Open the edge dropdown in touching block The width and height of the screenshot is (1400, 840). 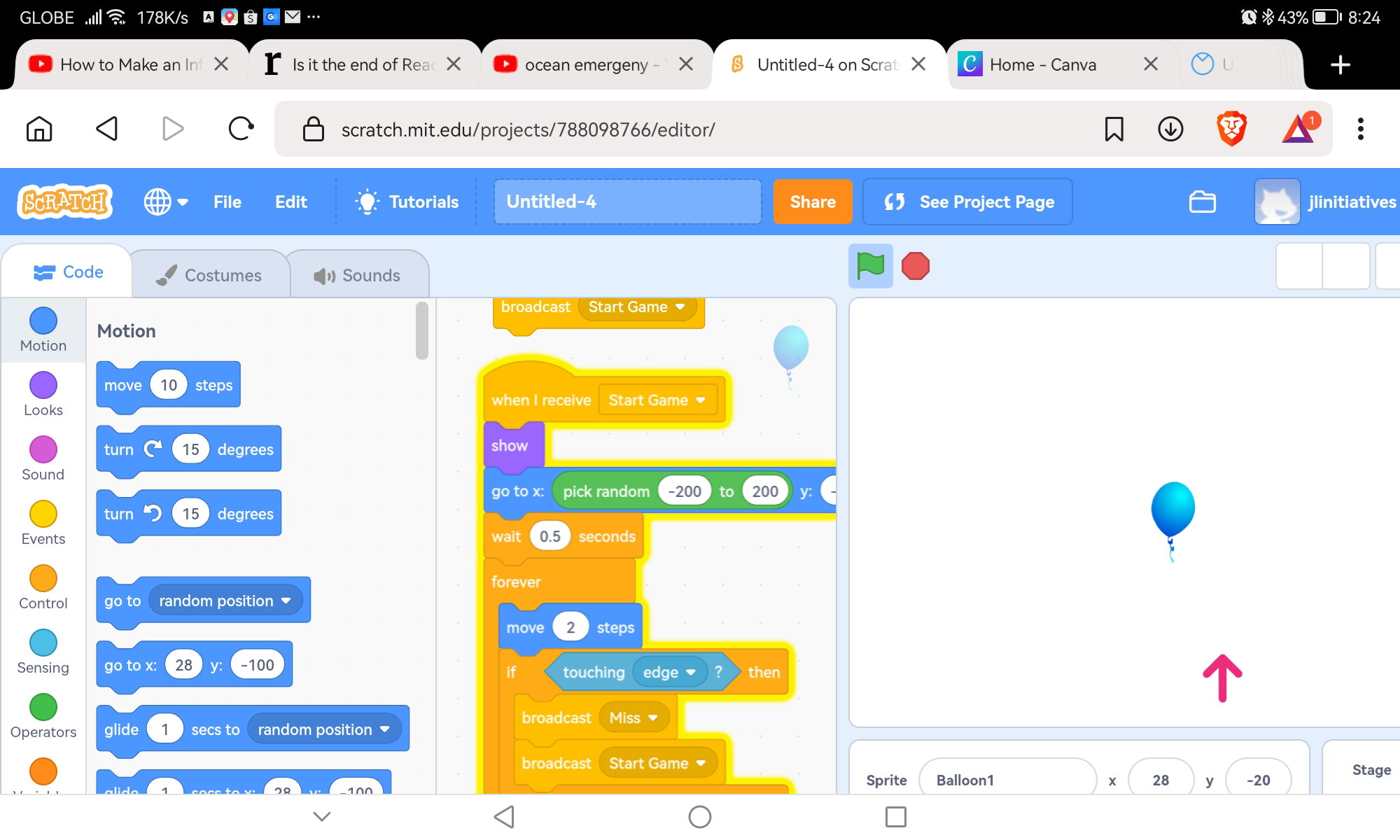(x=670, y=673)
